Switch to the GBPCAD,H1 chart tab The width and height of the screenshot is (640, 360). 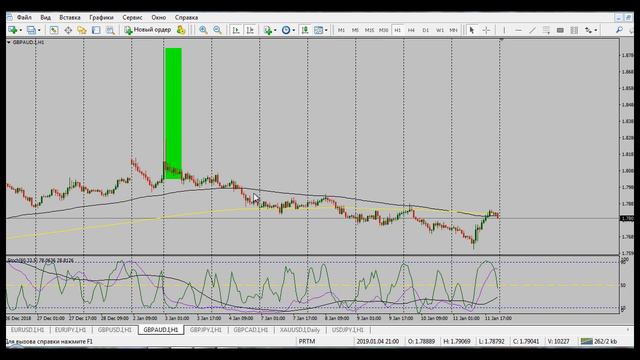tap(251, 330)
